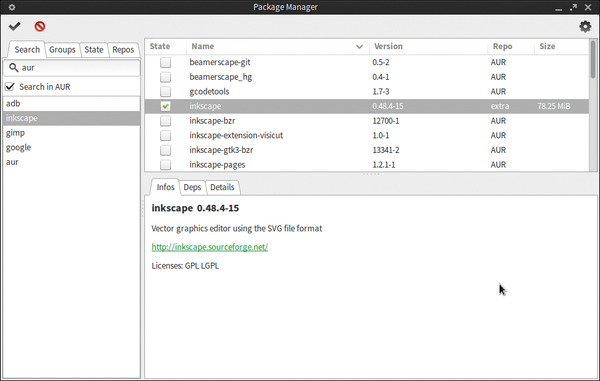This screenshot has height=381, width=600.
Task: Check the beamerscape_hg package box
Action: 165,77
